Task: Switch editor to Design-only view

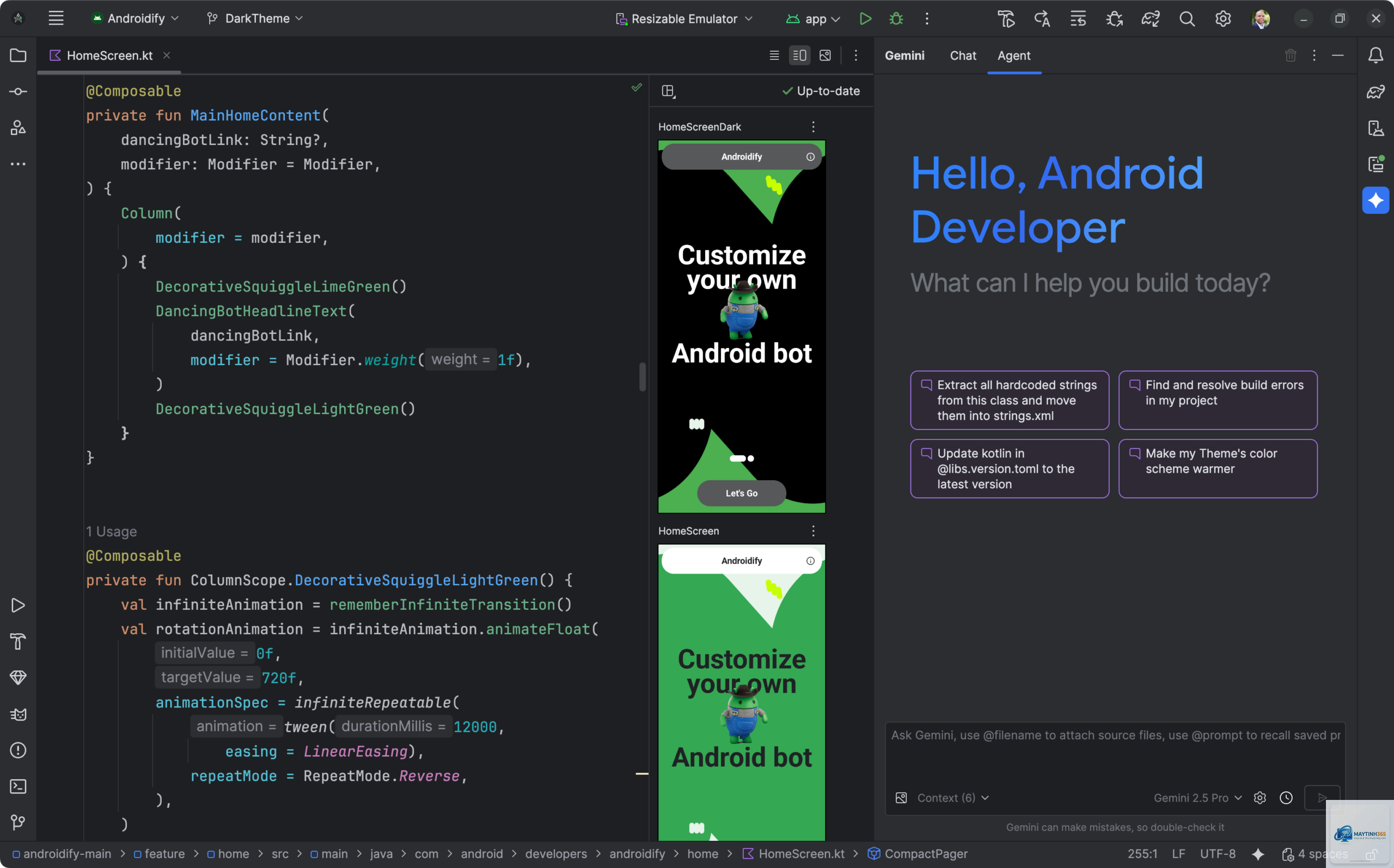Action: pyautogui.click(x=824, y=55)
